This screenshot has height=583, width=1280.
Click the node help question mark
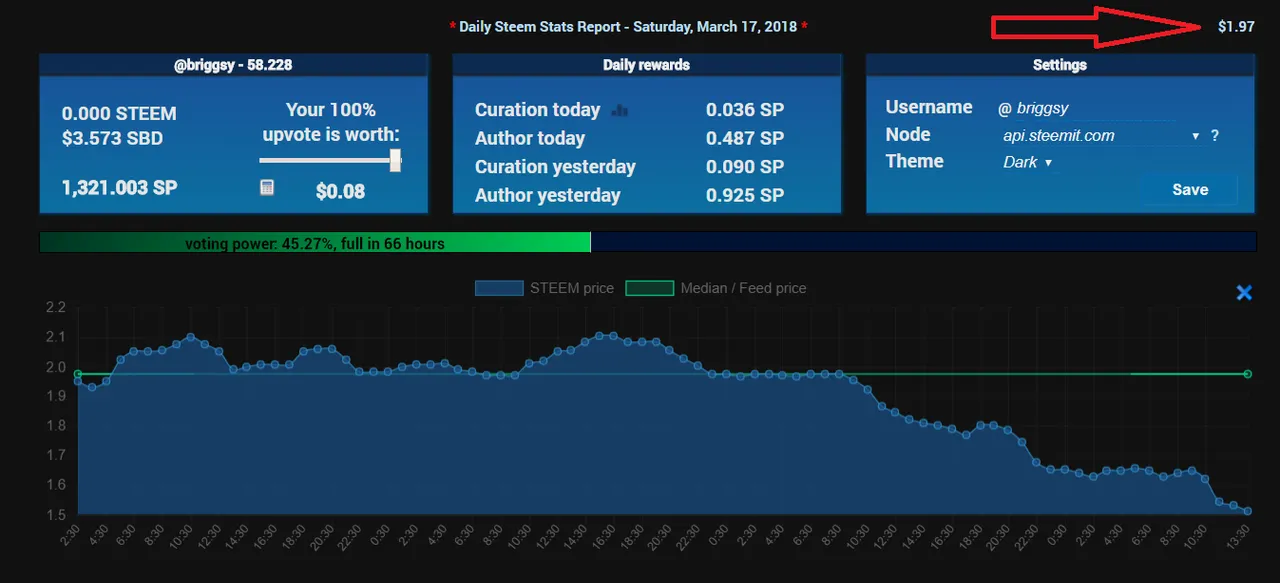(1215, 136)
